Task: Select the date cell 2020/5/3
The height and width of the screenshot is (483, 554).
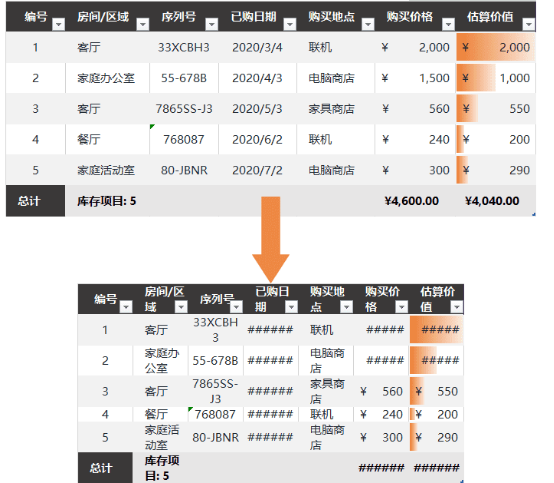Action: pyautogui.click(x=257, y=109)
